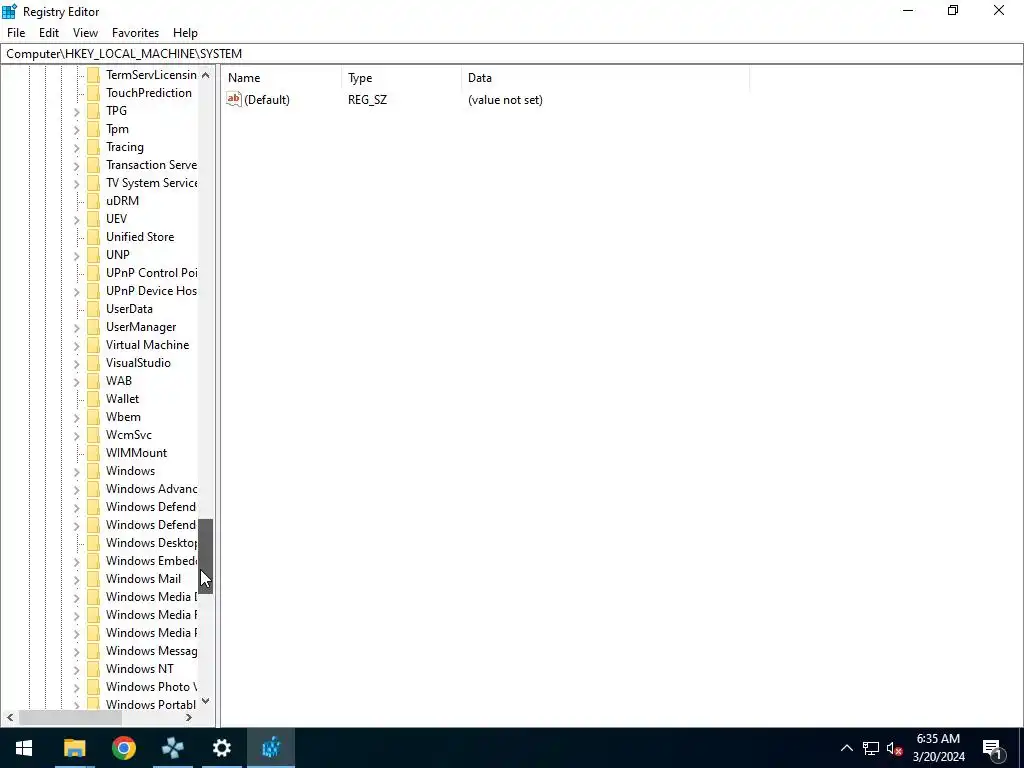Open the File menu
This screenshot has width=1024, height=768.
(x=16, y=33)
